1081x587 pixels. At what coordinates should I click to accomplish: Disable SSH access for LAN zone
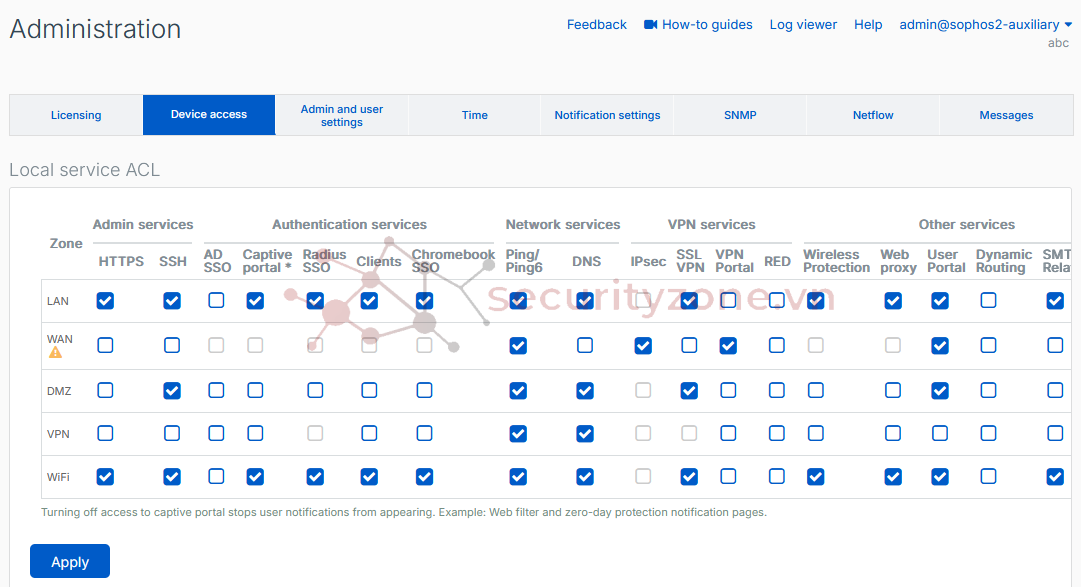[x=172, y=300]
